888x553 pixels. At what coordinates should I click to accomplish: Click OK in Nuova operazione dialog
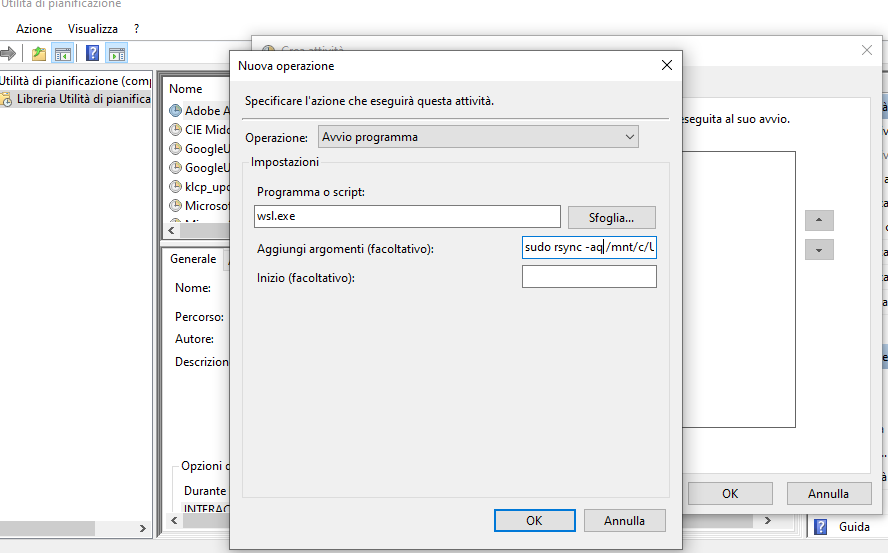pyautogui.click(x=535, y=521)
